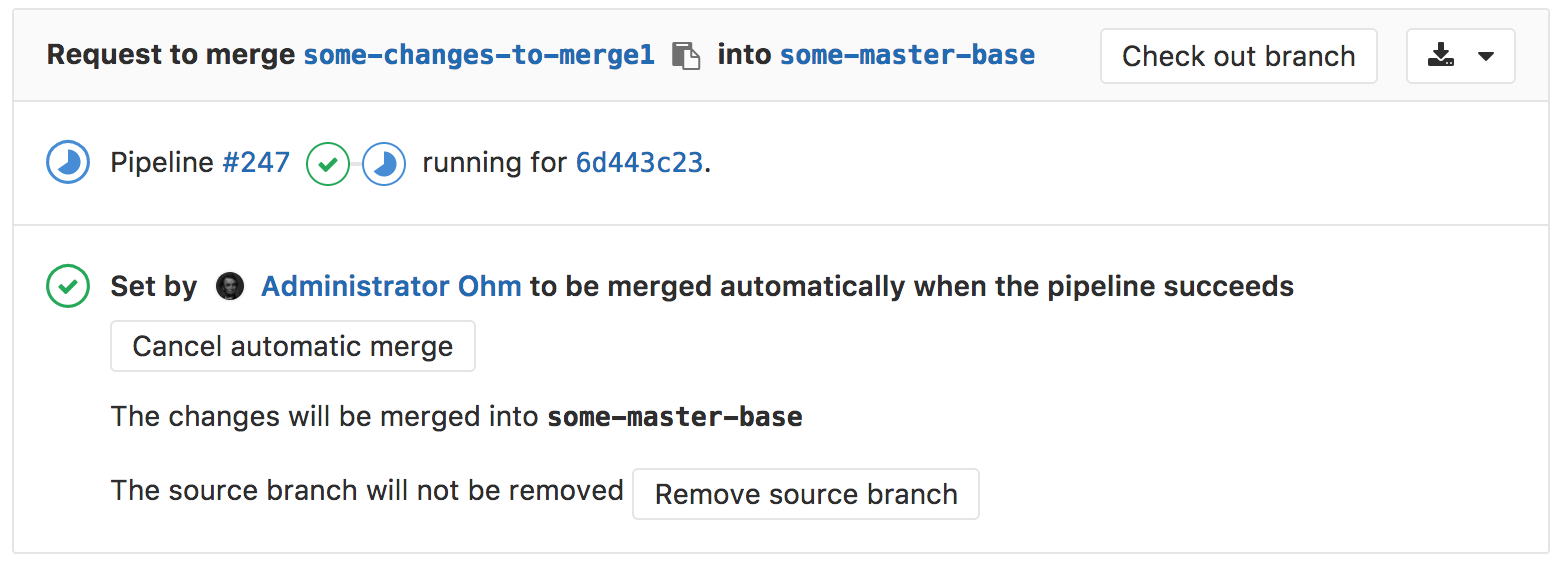This screenshot has width=1560, height=566.
Task: Click the pipeline running status icon before "Pipeline"
Action: (x=68, y=163)
